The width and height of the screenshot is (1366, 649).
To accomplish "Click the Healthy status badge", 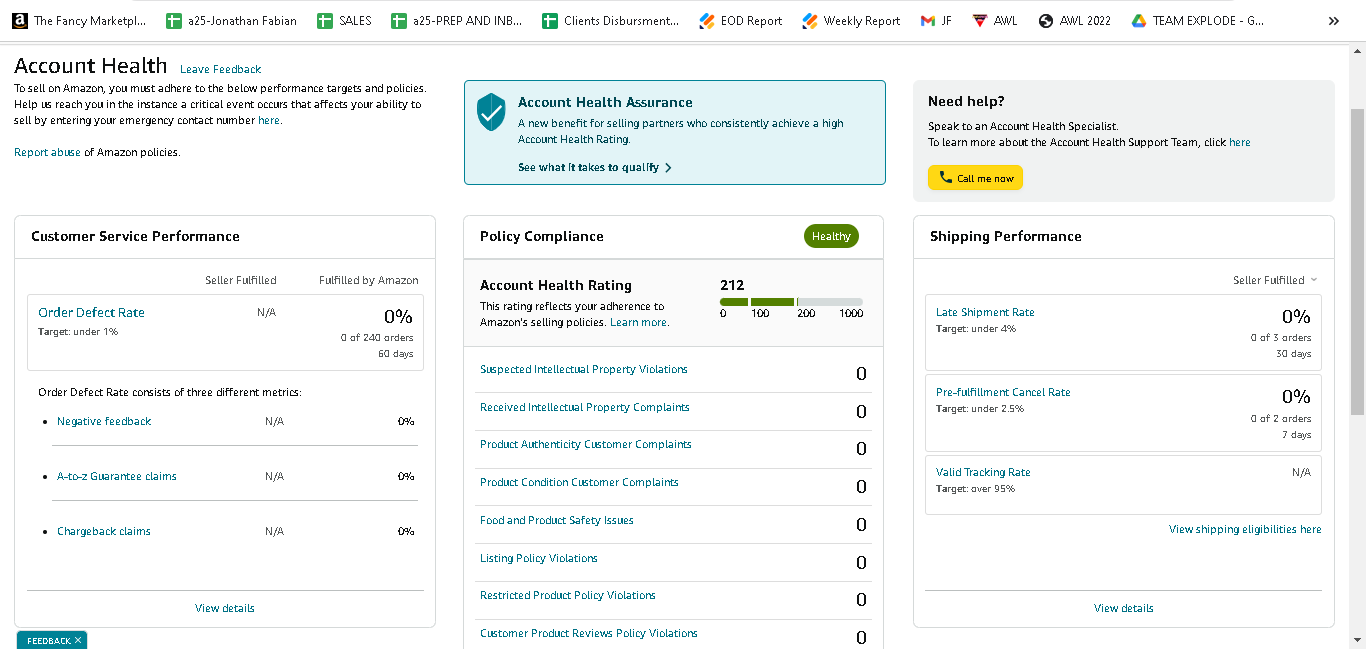I will tap(831, 237).
